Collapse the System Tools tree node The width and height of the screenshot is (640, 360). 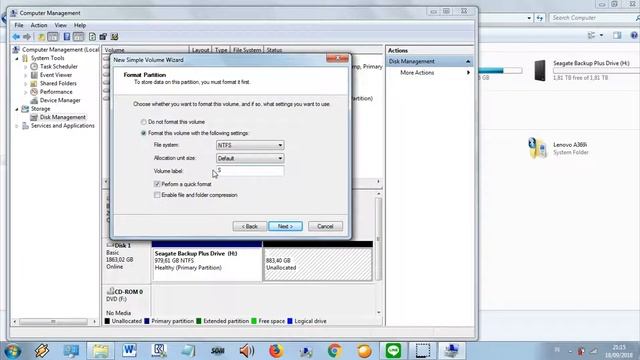pyautogui.click(x=17, y=58)
